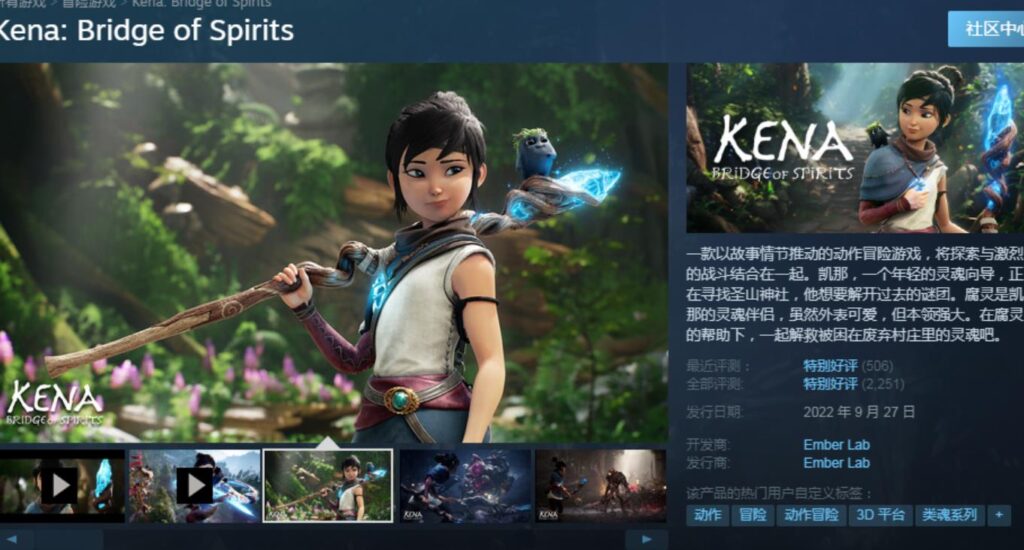Open the purple flower combat screenshot thumbnail
The width and height of the screenshot is (1024, 550).
pyautogui.click(x=465, y=485)
